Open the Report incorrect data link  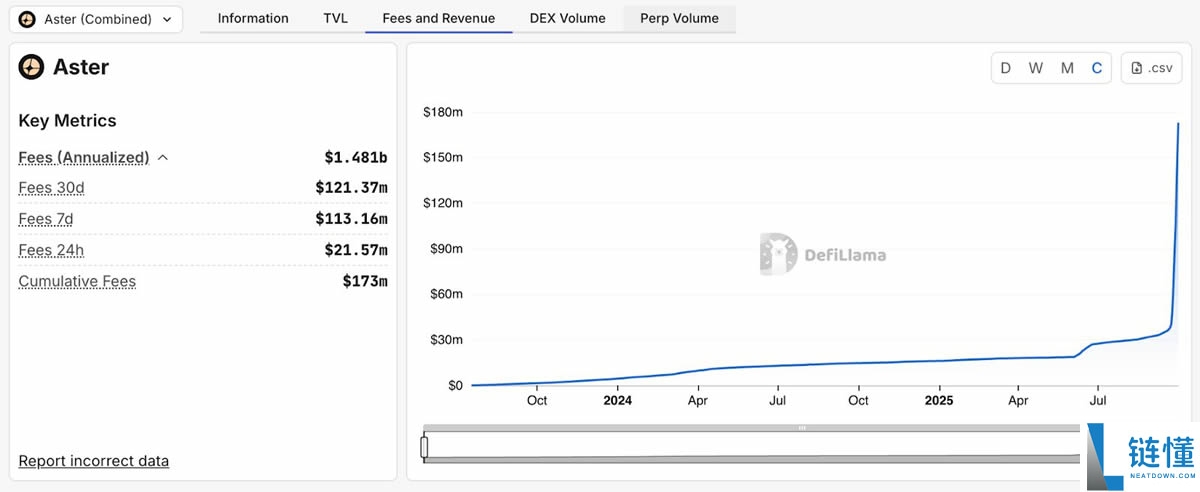(x=94, y=461)
